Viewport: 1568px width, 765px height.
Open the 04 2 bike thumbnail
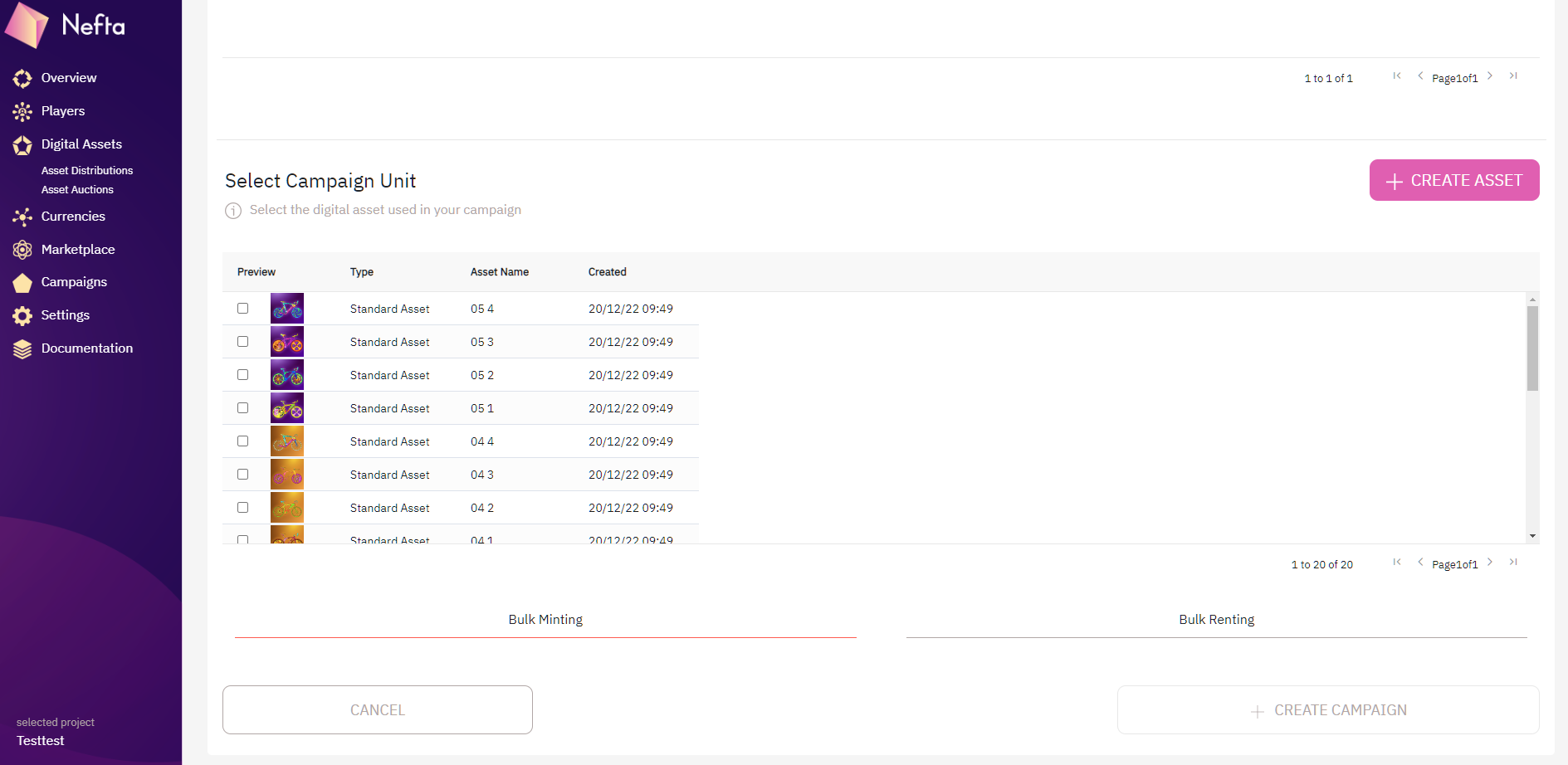(x=287, y=508)
